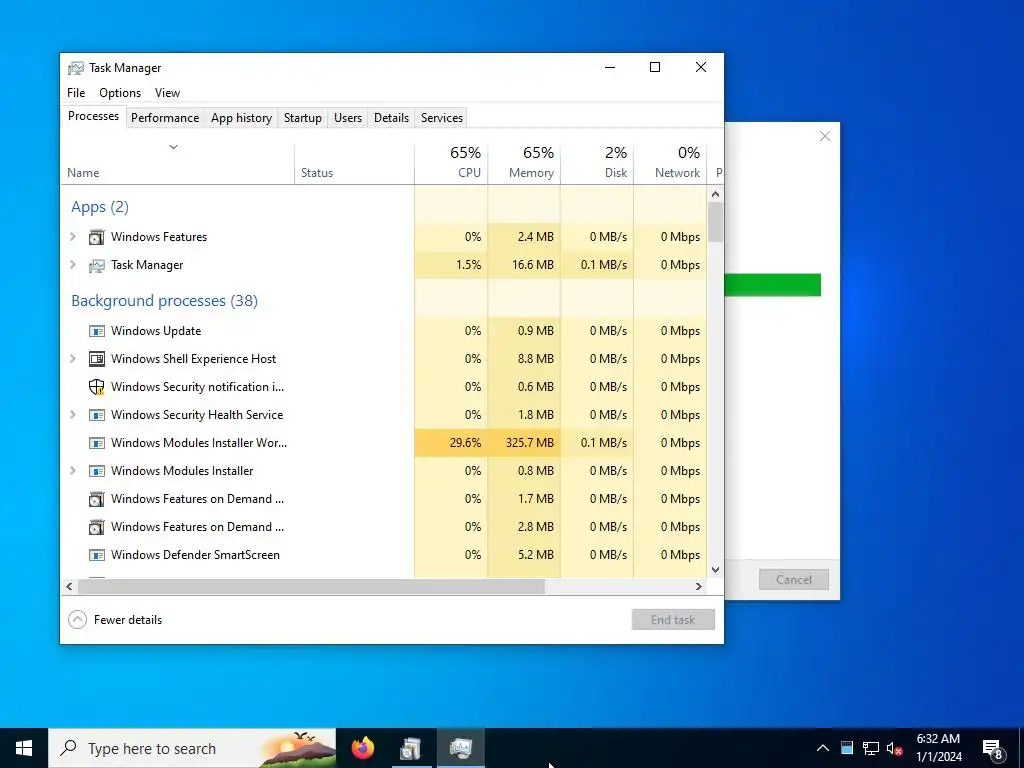Sort processes by CPU column

(x=451, y=163)
